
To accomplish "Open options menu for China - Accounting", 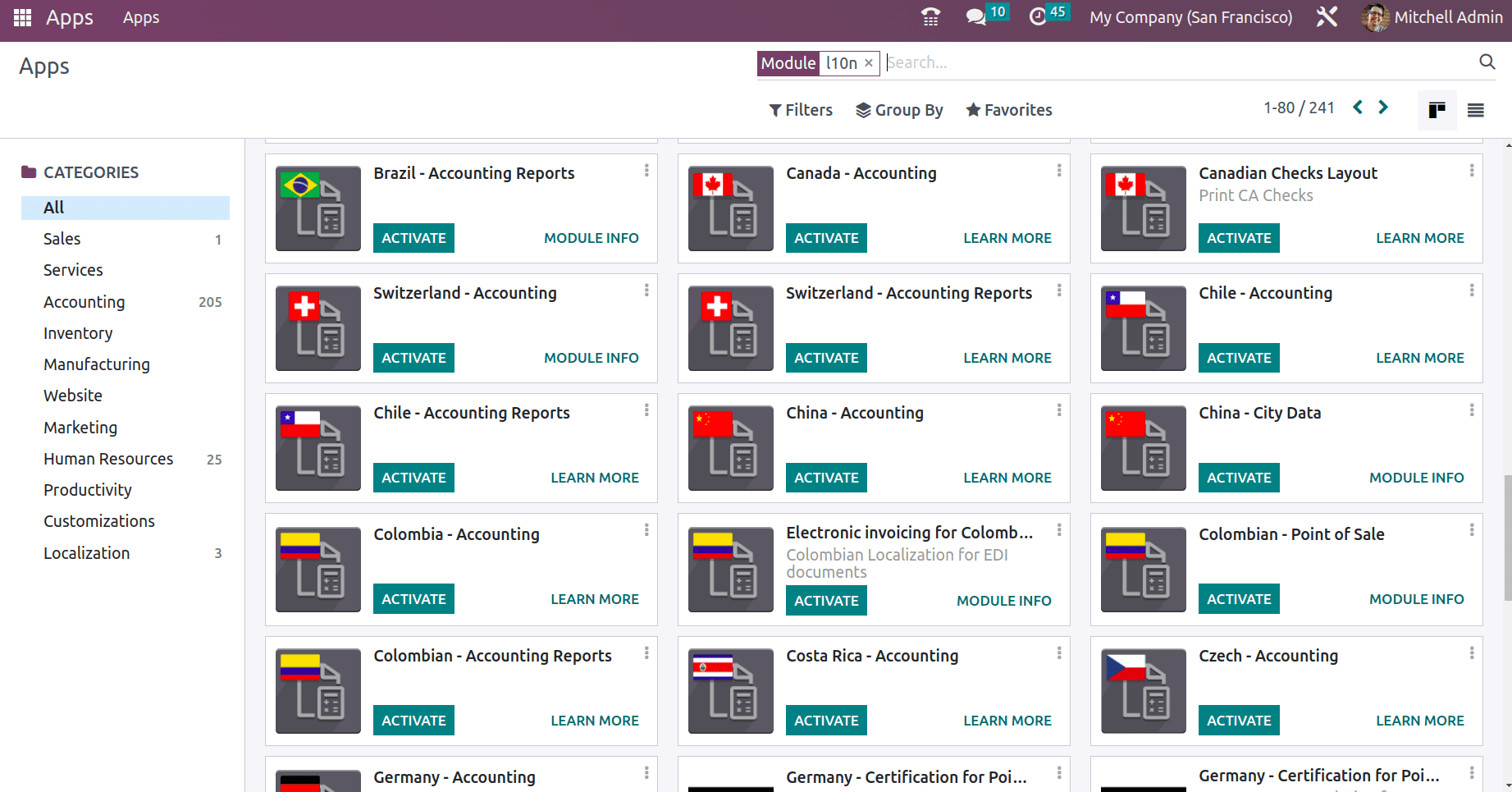I will tap(1059, 410).
